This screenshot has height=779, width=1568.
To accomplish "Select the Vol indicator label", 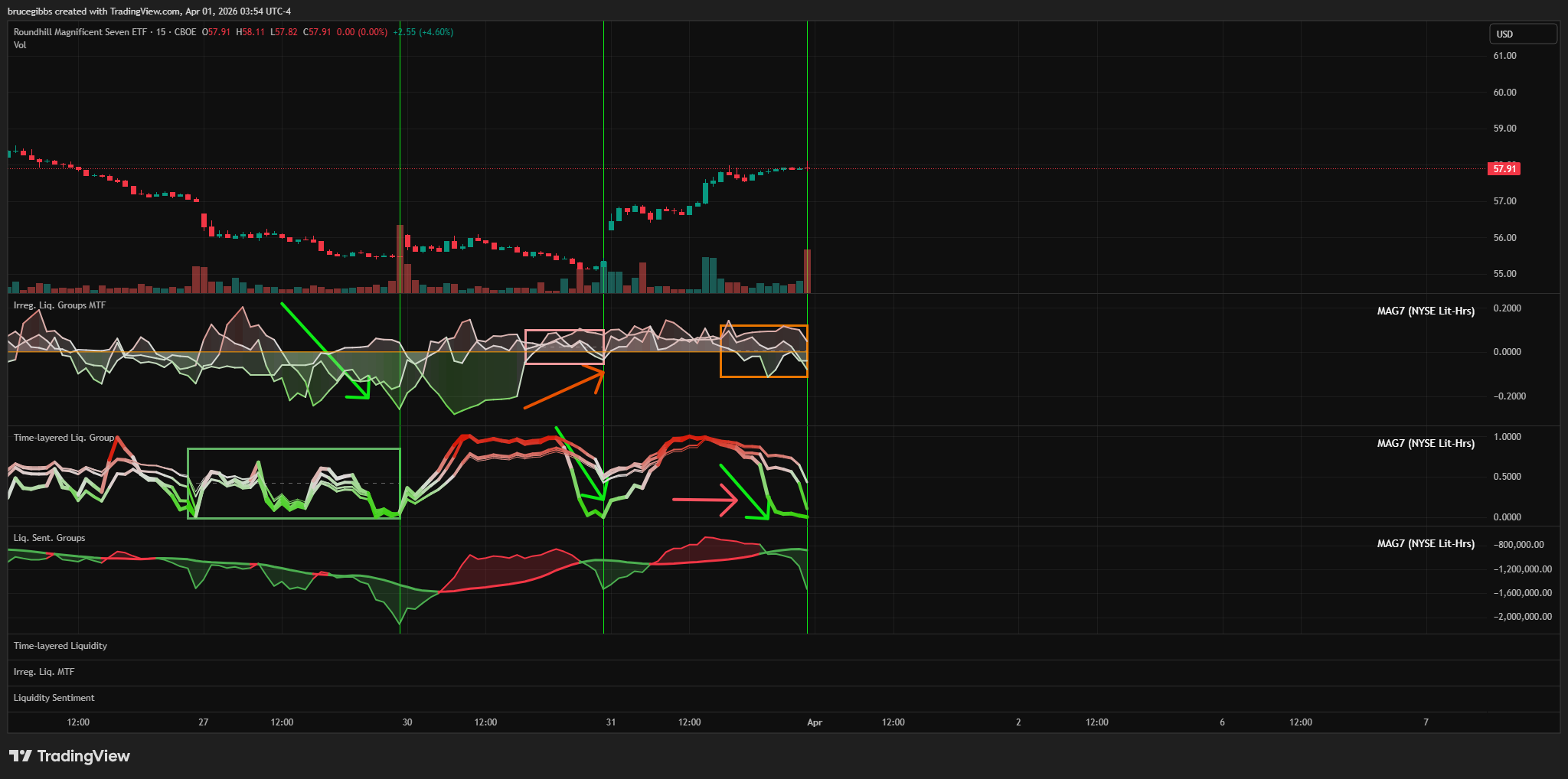I will coord(20,45).
